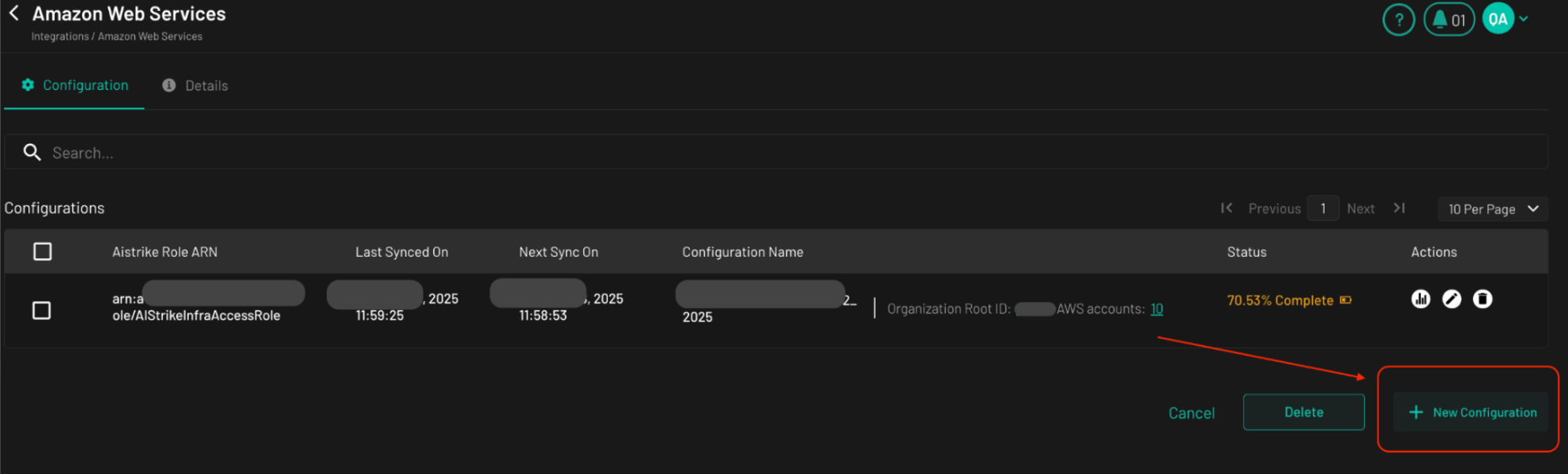Viewport: 1568px width, 474px height.
Task: Click the 70.53% Complete status text
Action: [x=1280, y=300]
